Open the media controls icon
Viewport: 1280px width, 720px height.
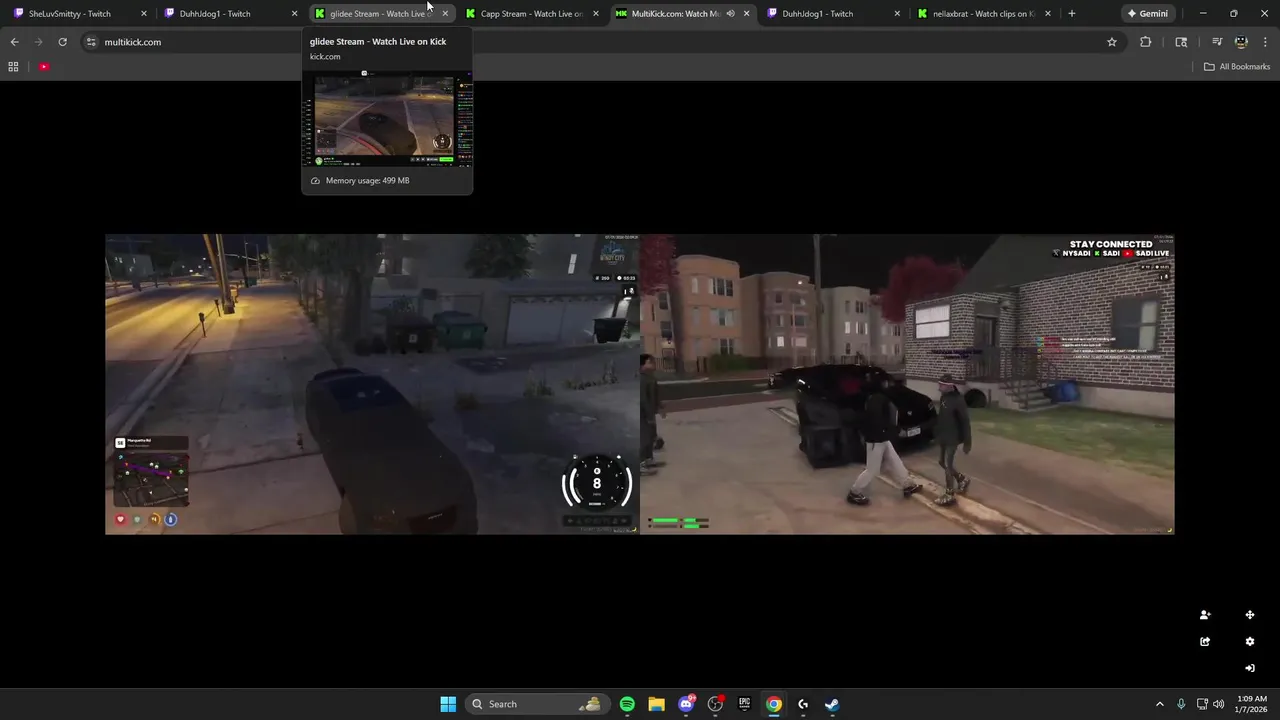[x=1217, y=42]
